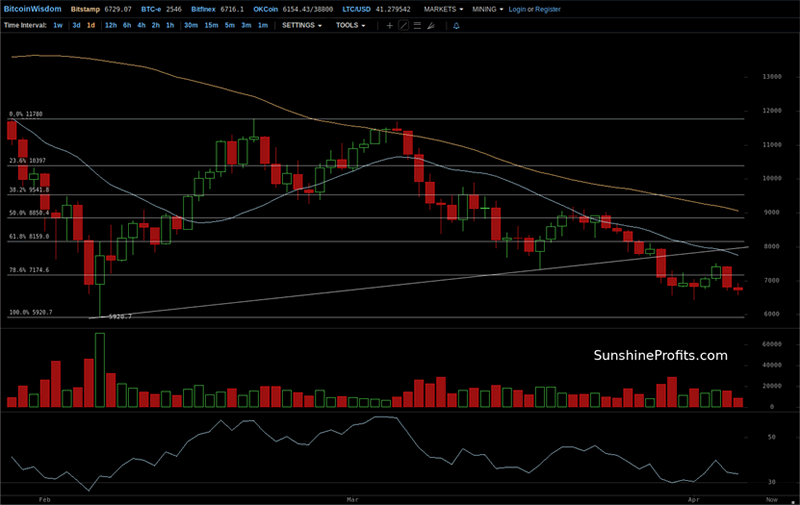This screenshot has height=505, width=800.
Task: Click the 61.8% Fibonacci level label
Action: pyautogui.click(x=27, y=237)
